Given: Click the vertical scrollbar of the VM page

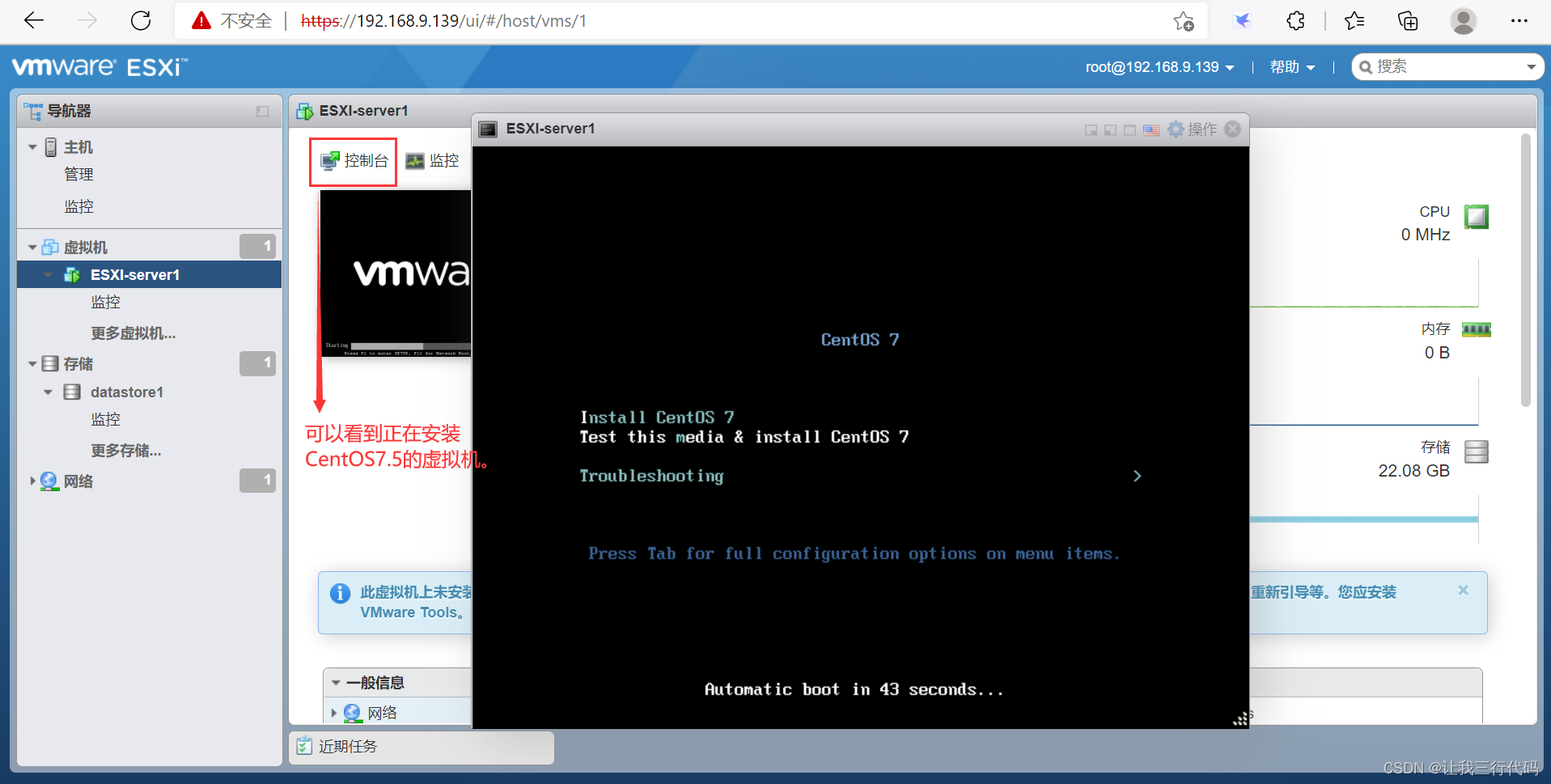Looking at the screenshot, I should [1525, 269].
